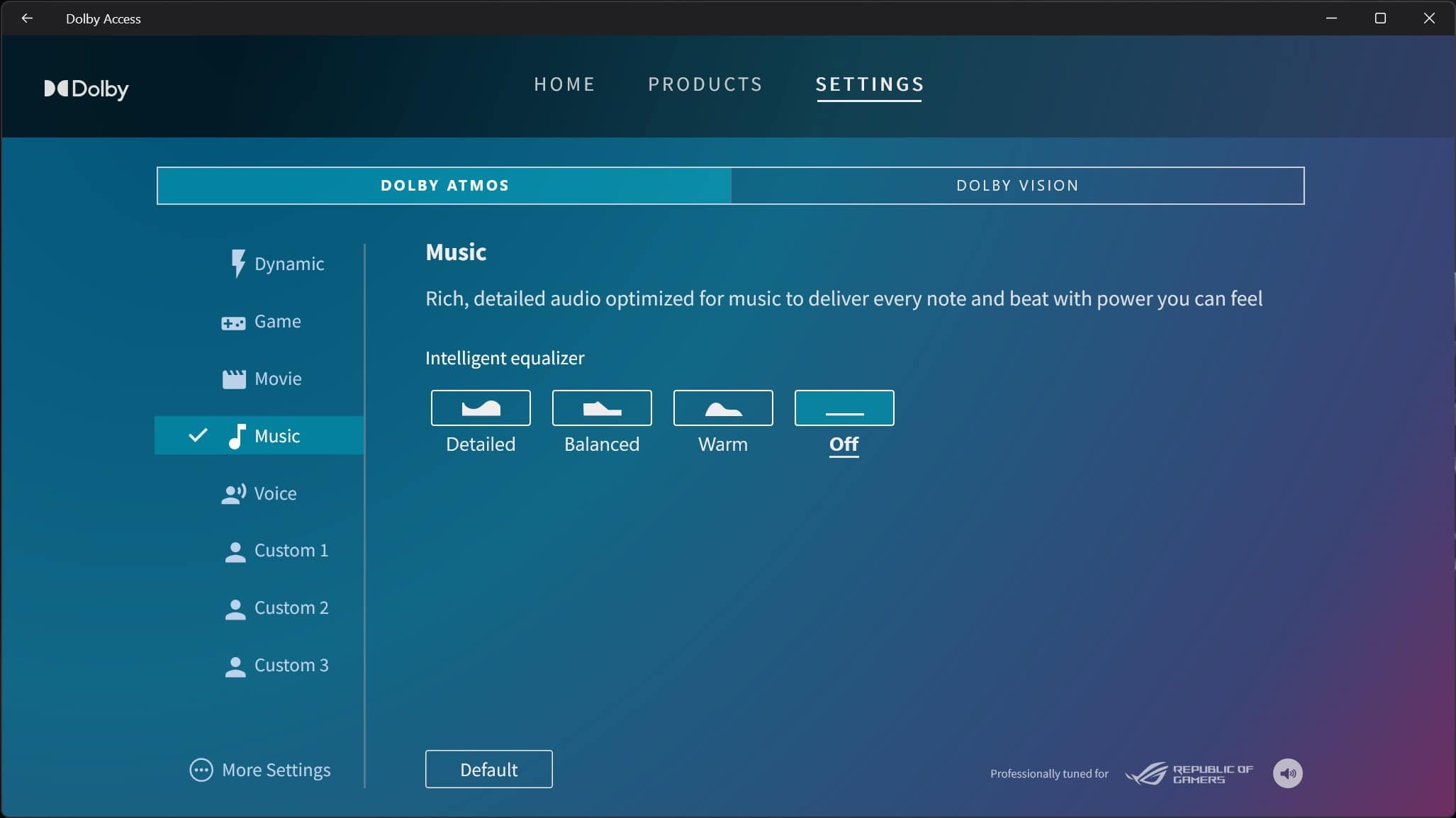The width and height of the screenshot is (1456, 818).
Task: Minimize the Dolby Access window
Action: pyautogui.click(x=1331, y=18)
